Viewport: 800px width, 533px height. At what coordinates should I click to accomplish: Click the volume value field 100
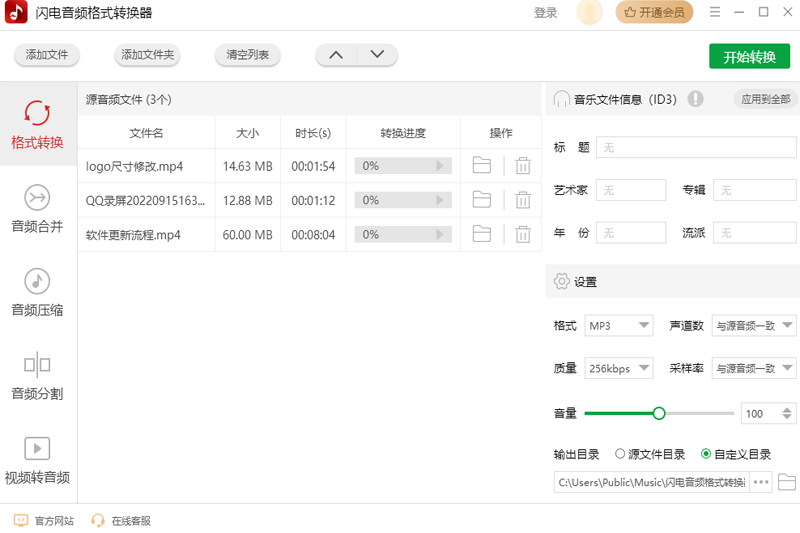coord(760,413)
